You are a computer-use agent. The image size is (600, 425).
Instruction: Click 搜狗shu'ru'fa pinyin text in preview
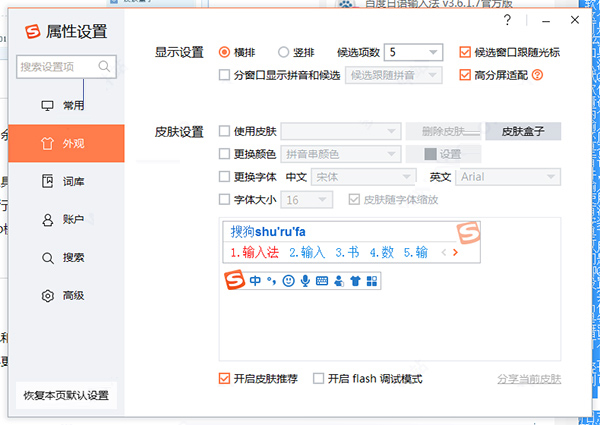click(x=267, y=231)
